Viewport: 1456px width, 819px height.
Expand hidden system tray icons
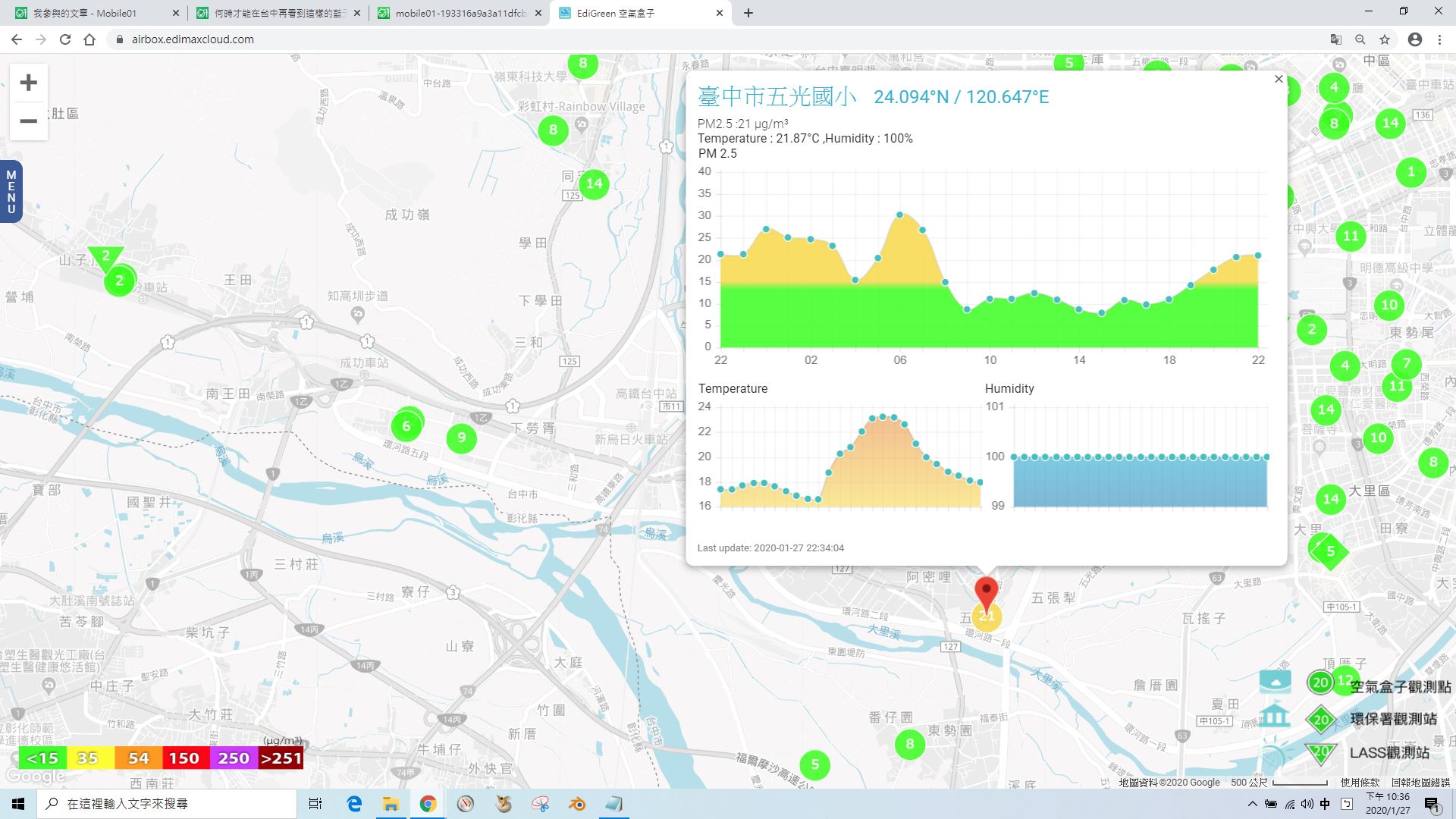pyautogui.click(x=1252, y=804)
